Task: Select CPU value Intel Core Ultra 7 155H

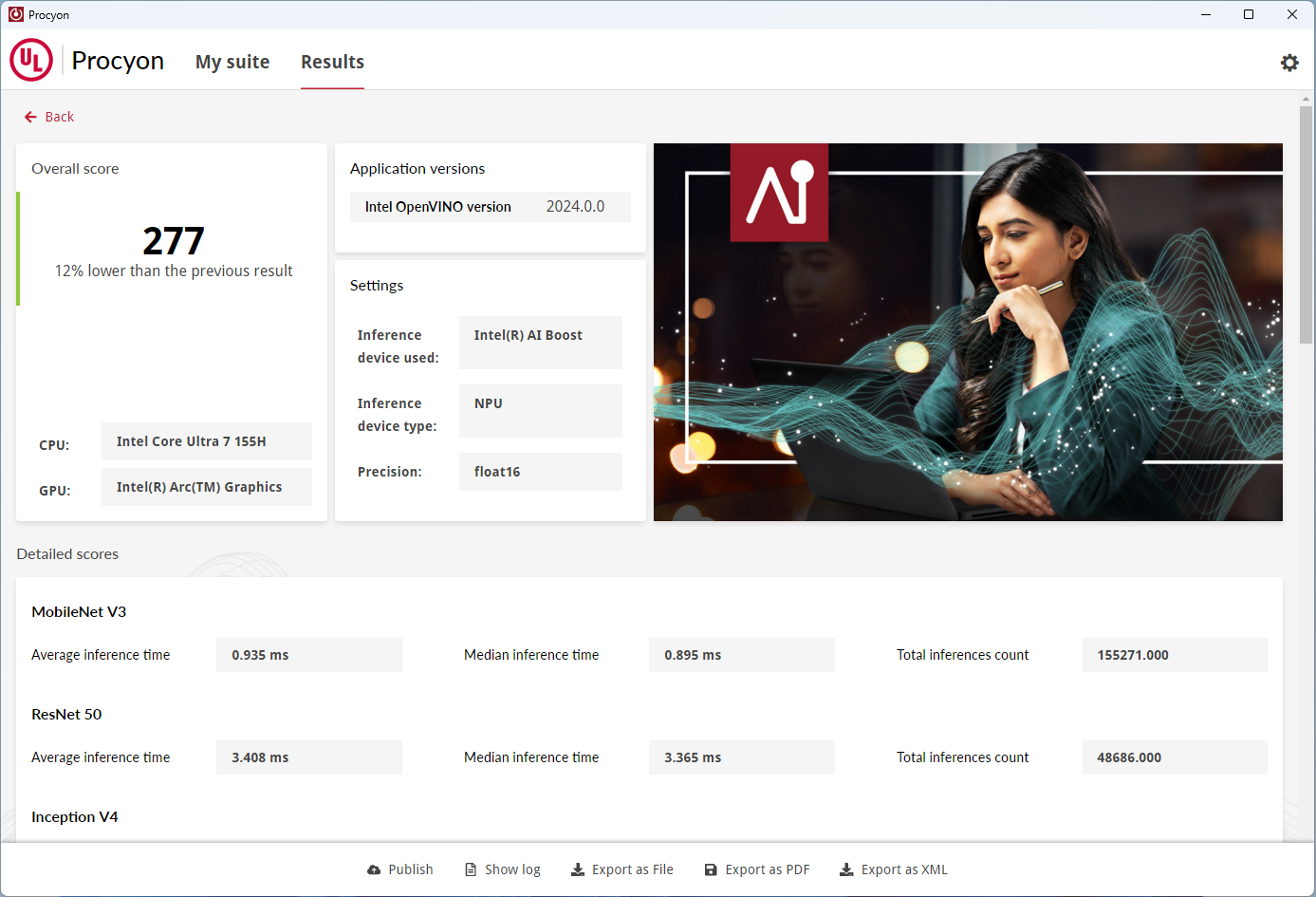Action: [x=207, y=441]
